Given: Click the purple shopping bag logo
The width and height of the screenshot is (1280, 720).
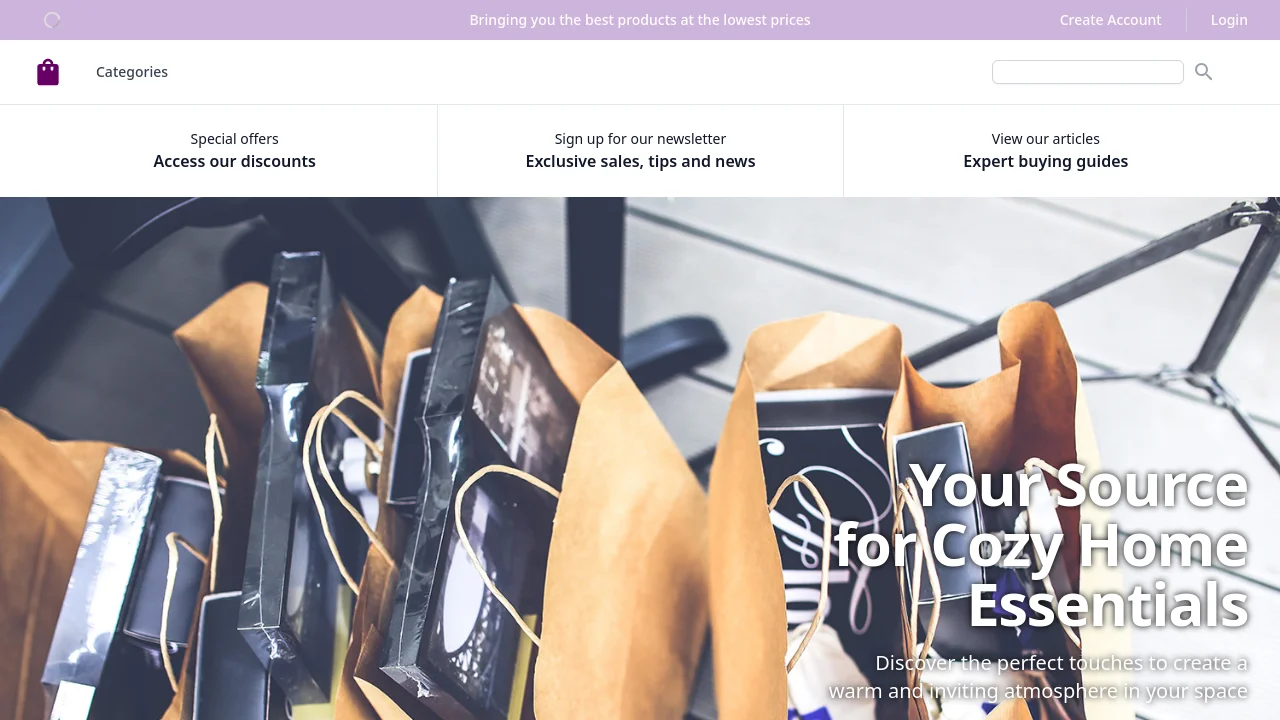Looking at the screenshot, I should point(48,72).
